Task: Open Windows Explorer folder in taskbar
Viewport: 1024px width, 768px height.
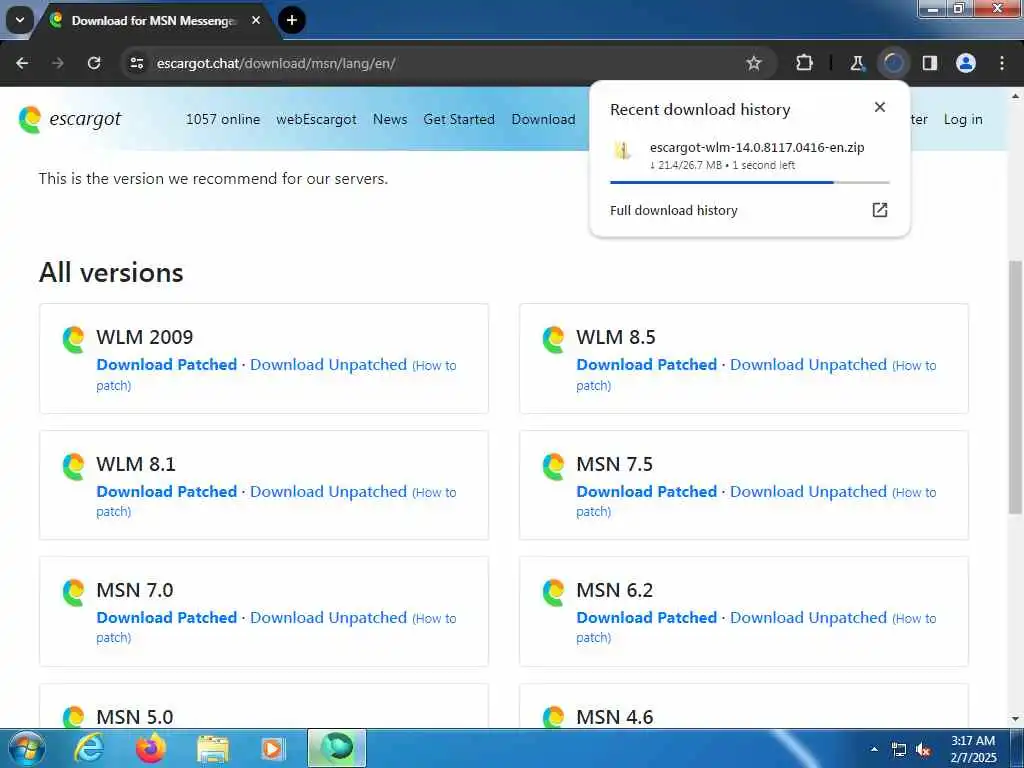Action: coord(213,750)
